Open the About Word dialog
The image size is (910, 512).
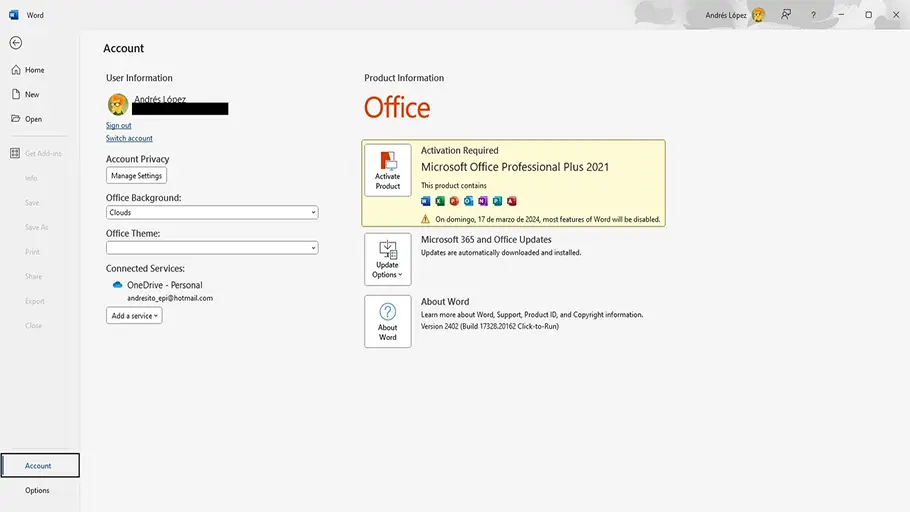387,321
